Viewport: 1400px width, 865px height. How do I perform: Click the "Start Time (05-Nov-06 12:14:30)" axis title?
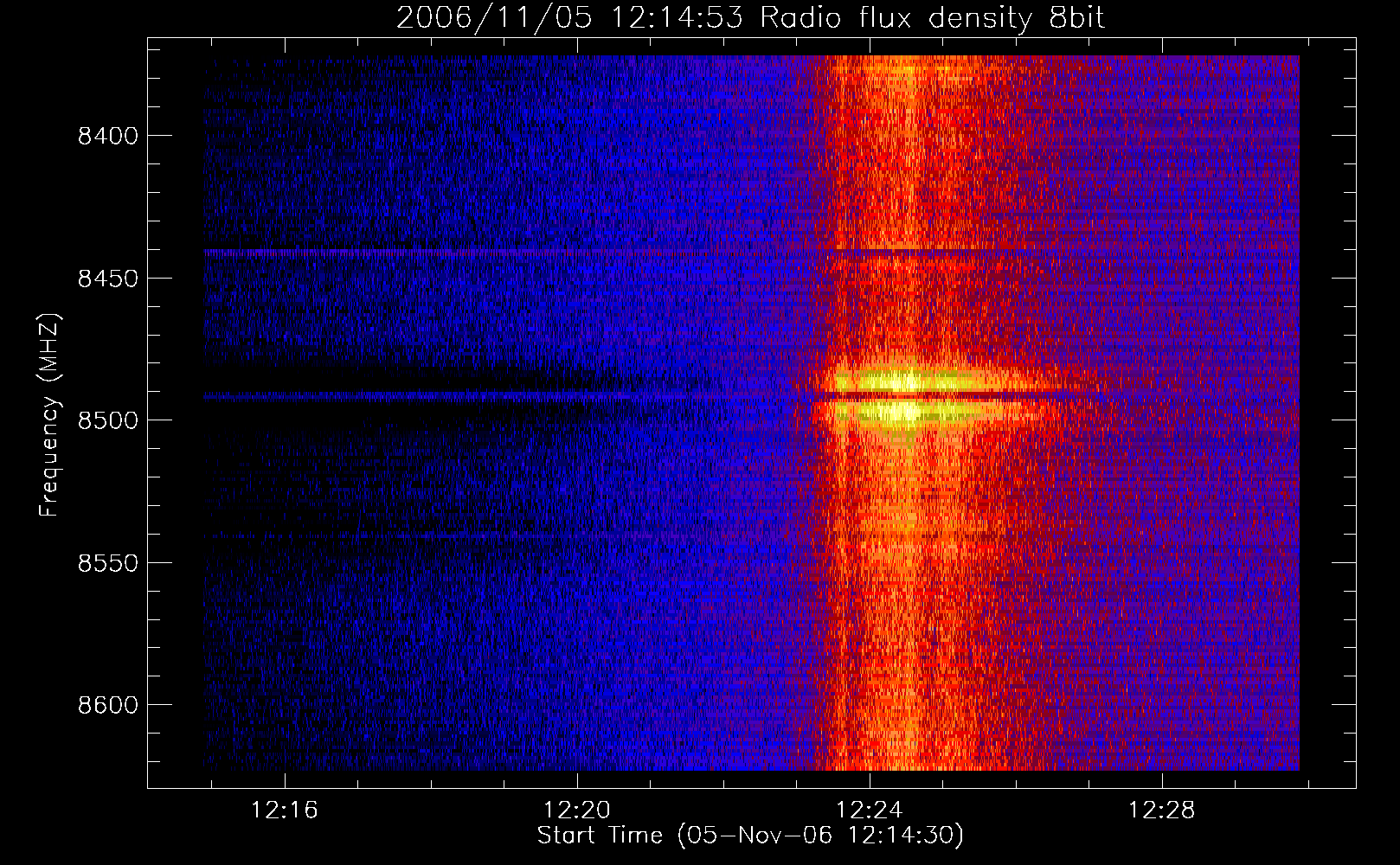click(750, 836)
